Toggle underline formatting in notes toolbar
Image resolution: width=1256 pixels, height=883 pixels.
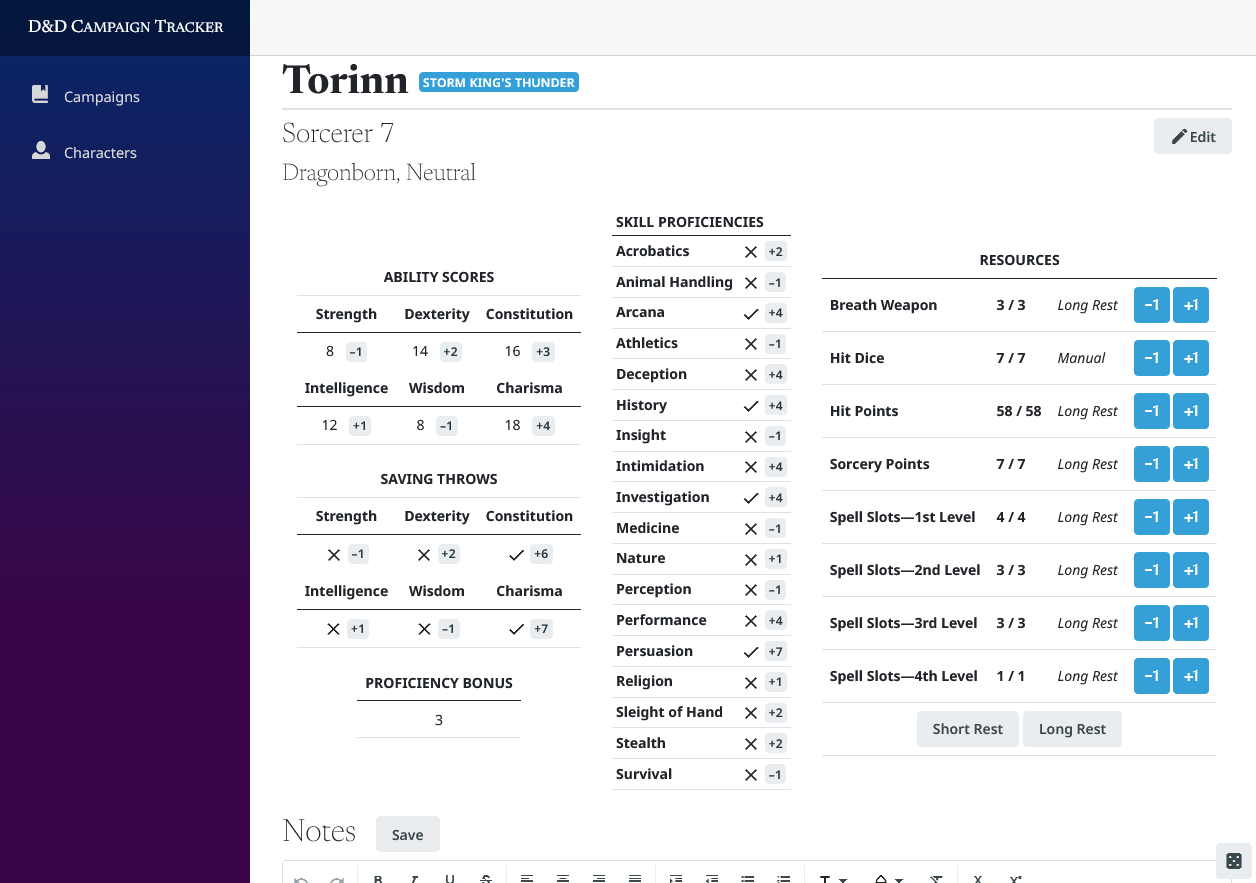point(450,879)
